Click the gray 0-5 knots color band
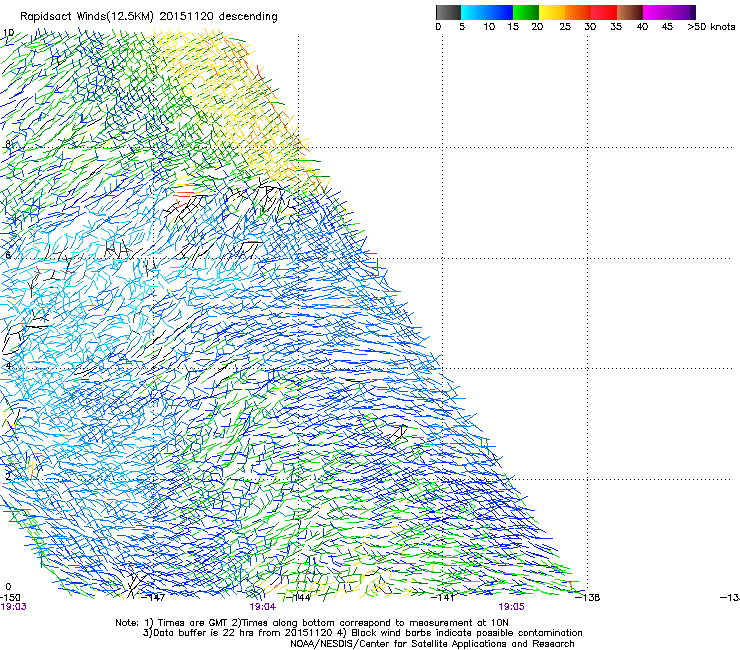Screen dimensions: 740x650 448,12
